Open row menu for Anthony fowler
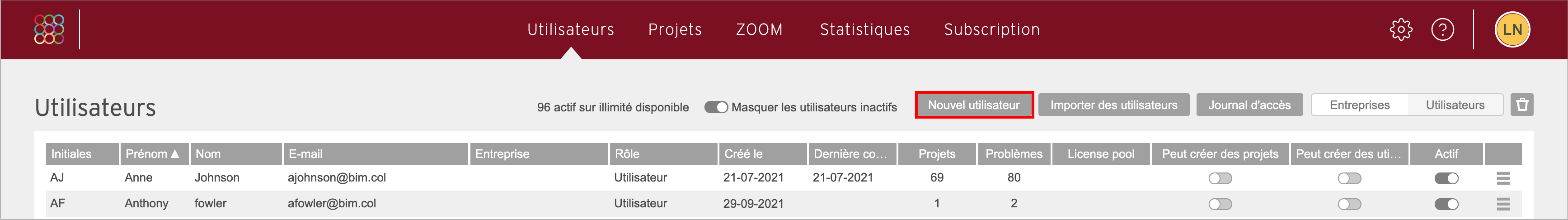 click(x=1503, y=204)
